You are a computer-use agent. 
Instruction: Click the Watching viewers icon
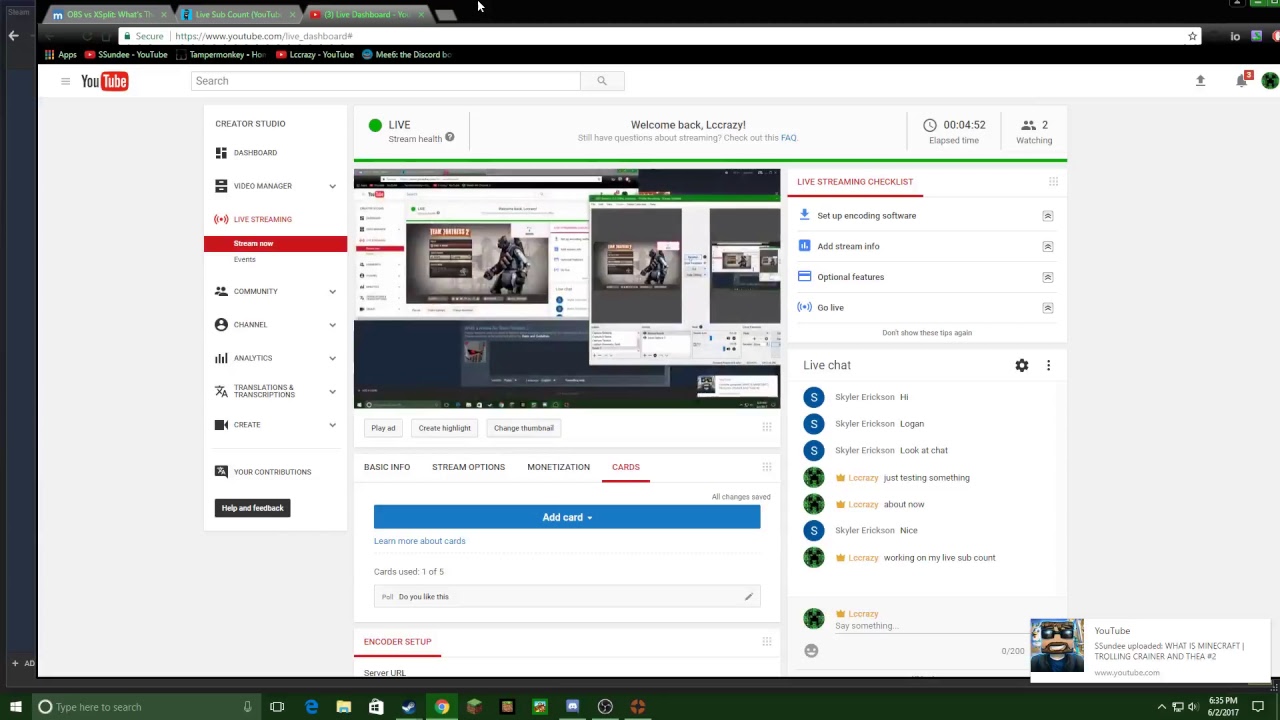pos(1028,125)
